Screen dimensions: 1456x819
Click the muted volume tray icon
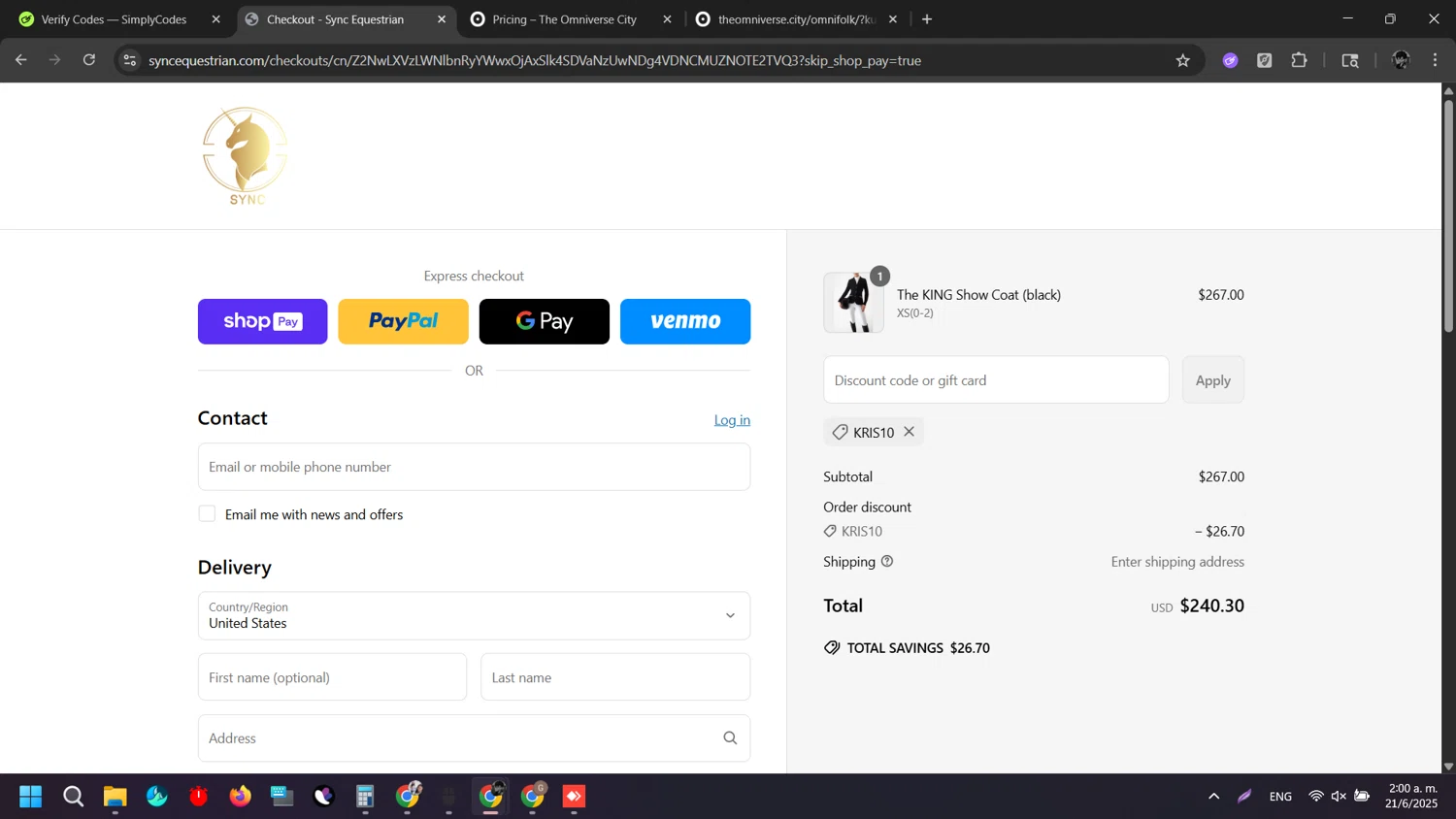(x=1339, y=797)
